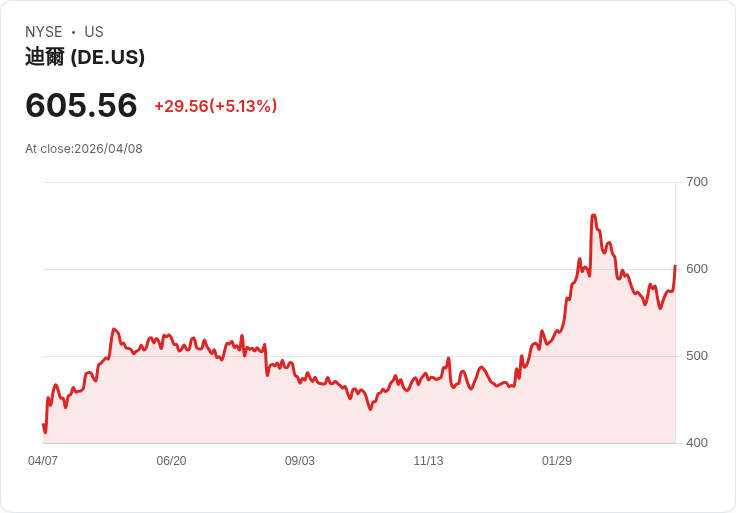Click the chart's highest peak near 660
The image size is (736, 513).
(x=593, y=215)
